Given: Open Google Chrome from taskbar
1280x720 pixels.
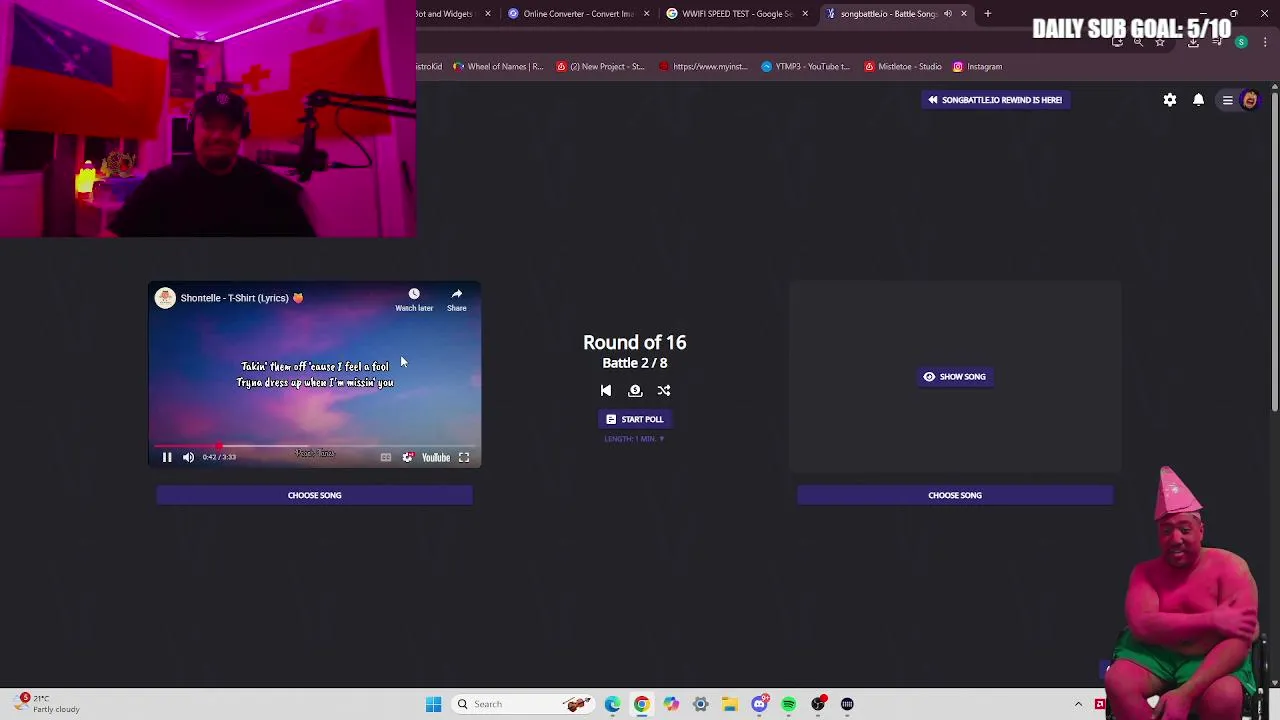Looking at the screenshot, I should (x=641, y=704).
